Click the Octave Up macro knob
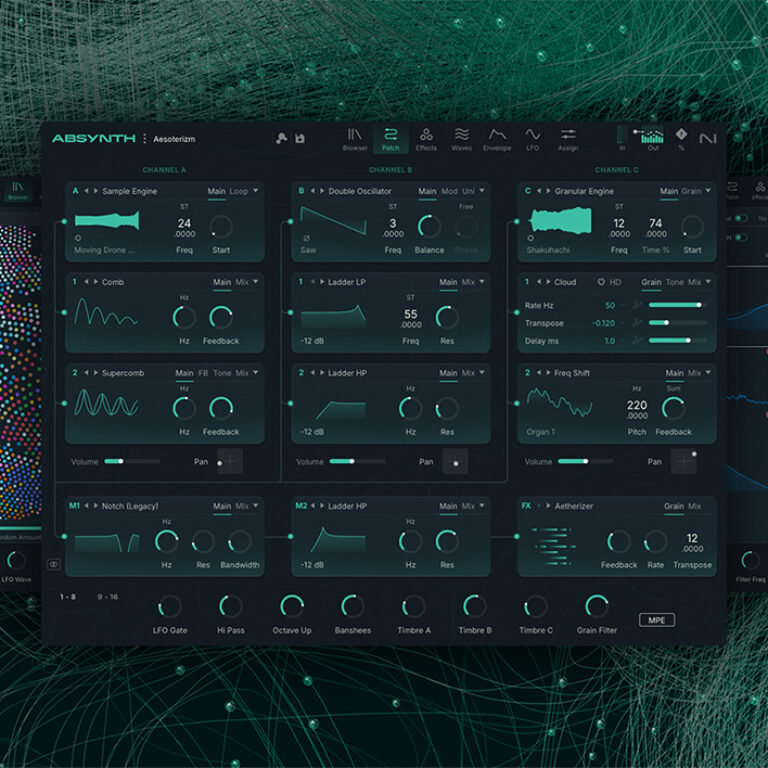 click(291, 606)
